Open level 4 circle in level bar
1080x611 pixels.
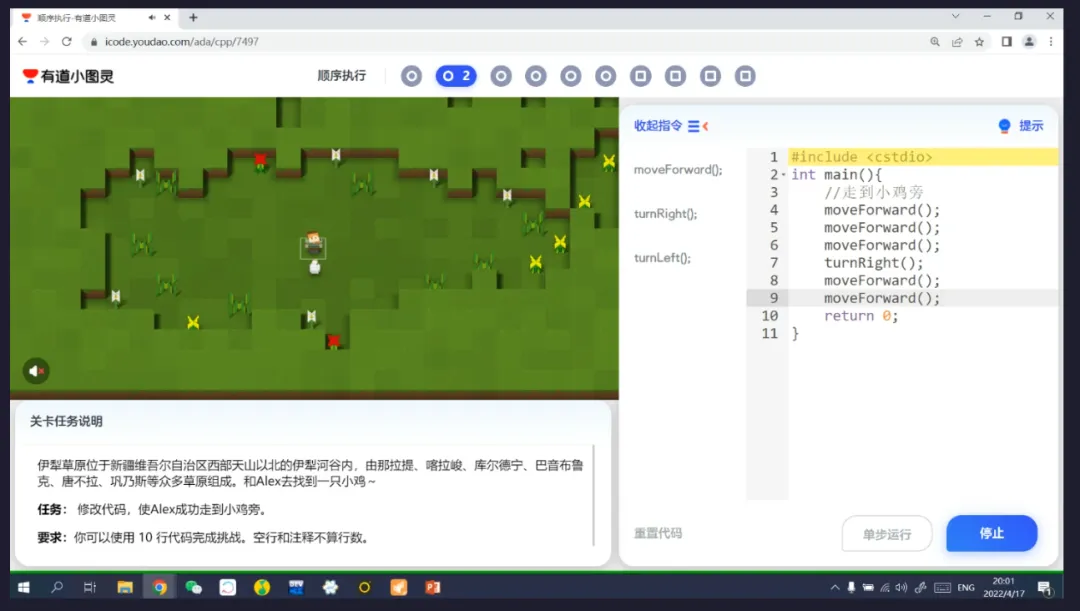click(x=536, y=76)
